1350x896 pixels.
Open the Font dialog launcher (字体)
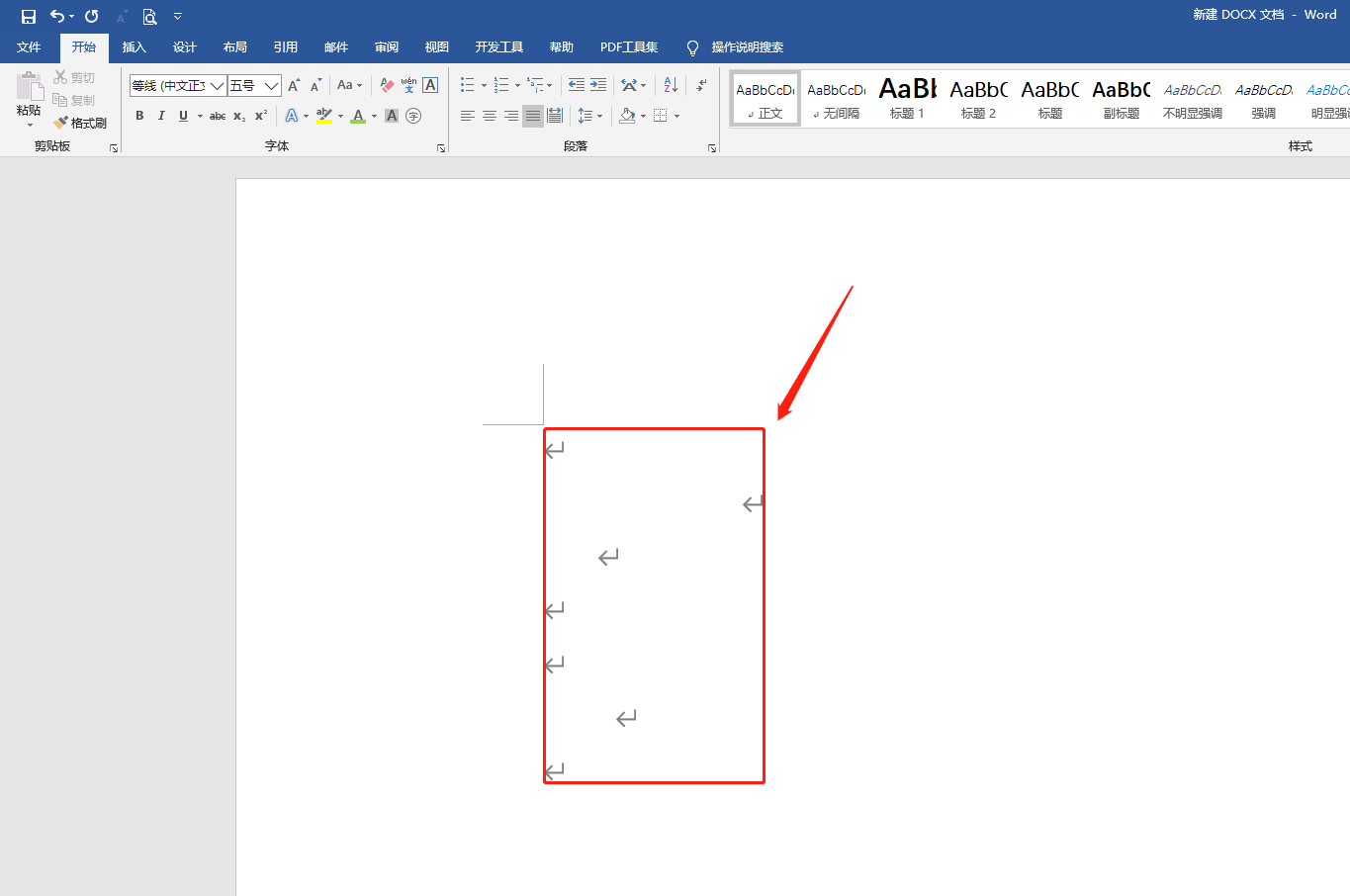click(441, 148)
